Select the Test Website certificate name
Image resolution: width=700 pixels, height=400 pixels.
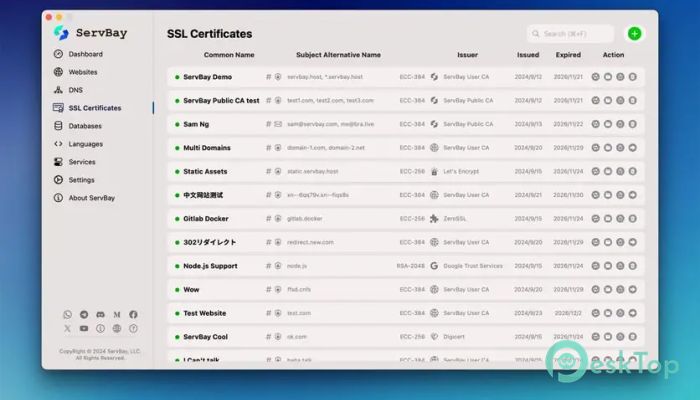tap(204, 313)
